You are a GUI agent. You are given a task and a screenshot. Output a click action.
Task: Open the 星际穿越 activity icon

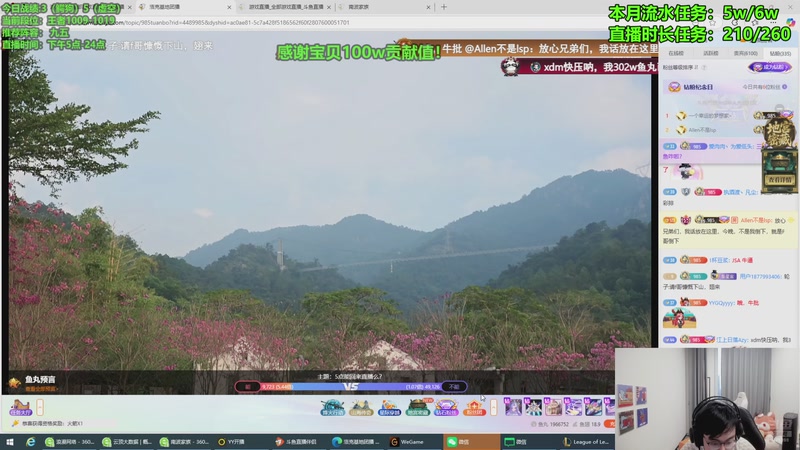389,408
